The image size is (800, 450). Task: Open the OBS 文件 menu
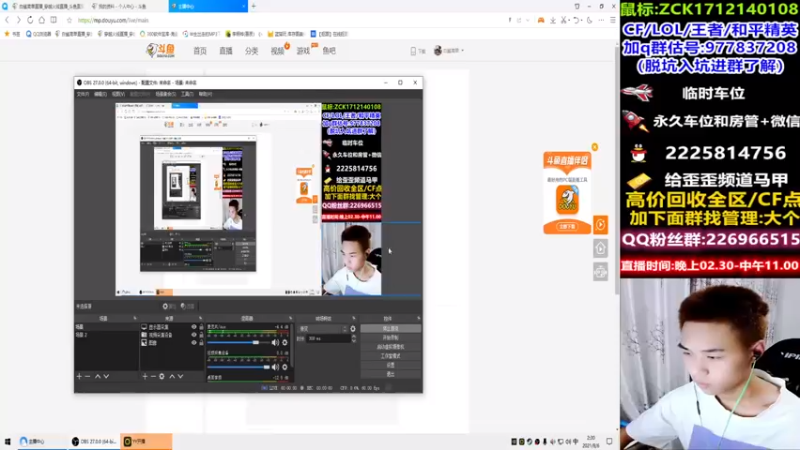[x=83, y=94]
